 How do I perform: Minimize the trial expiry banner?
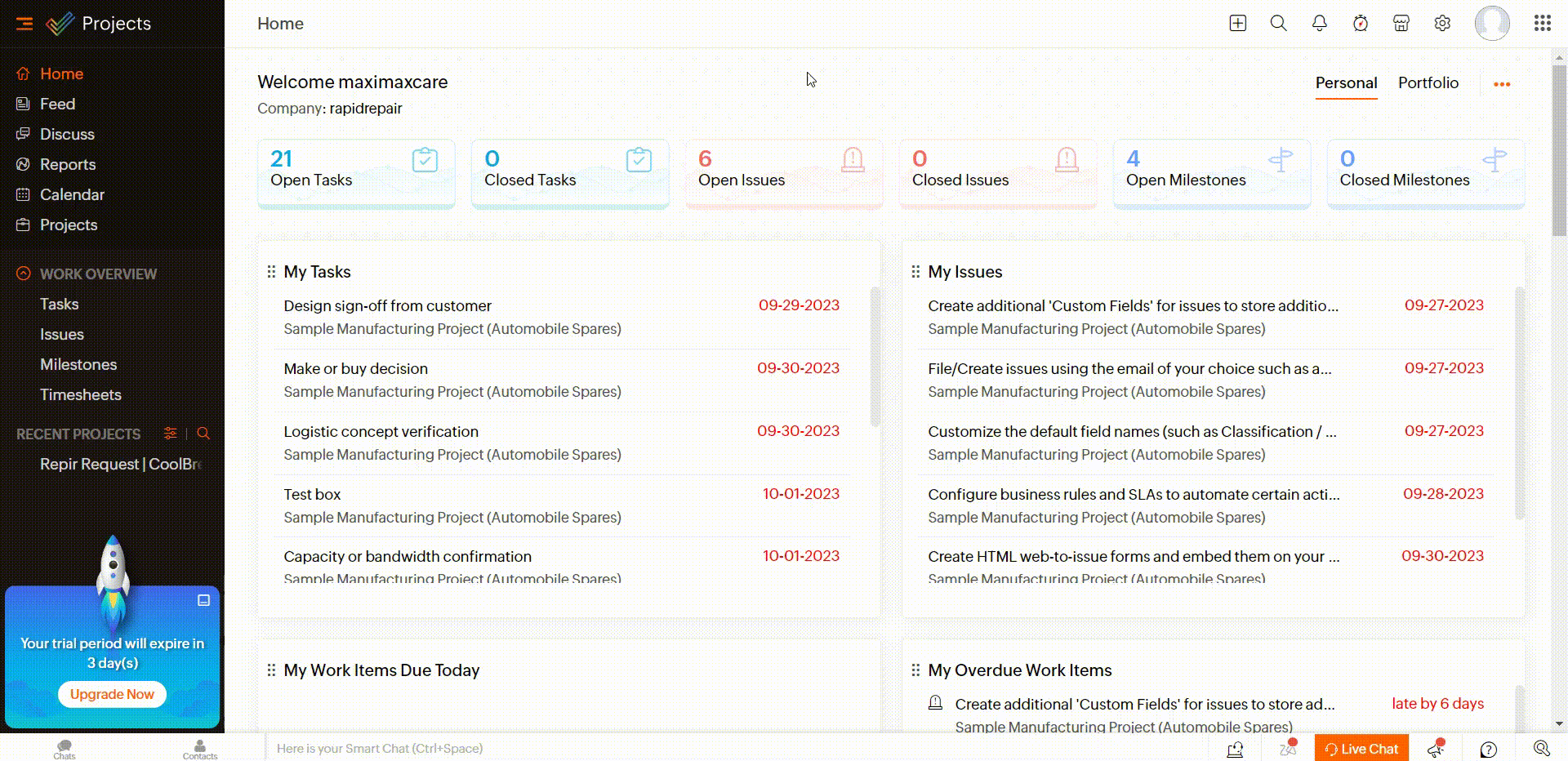coord(203,600)
